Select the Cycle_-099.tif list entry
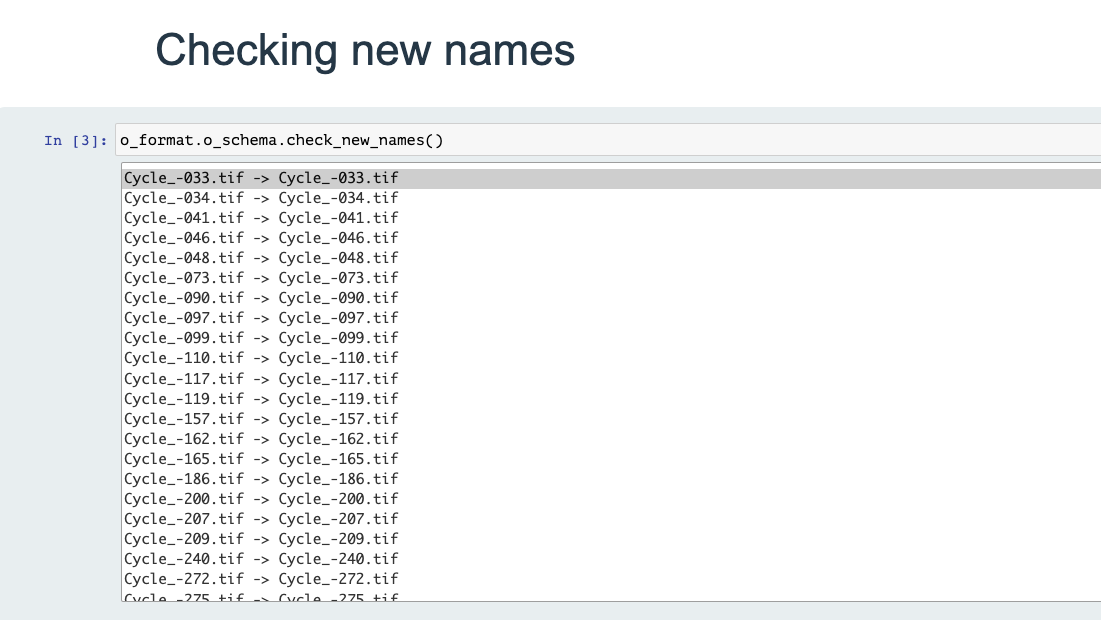 coord(261,338)
